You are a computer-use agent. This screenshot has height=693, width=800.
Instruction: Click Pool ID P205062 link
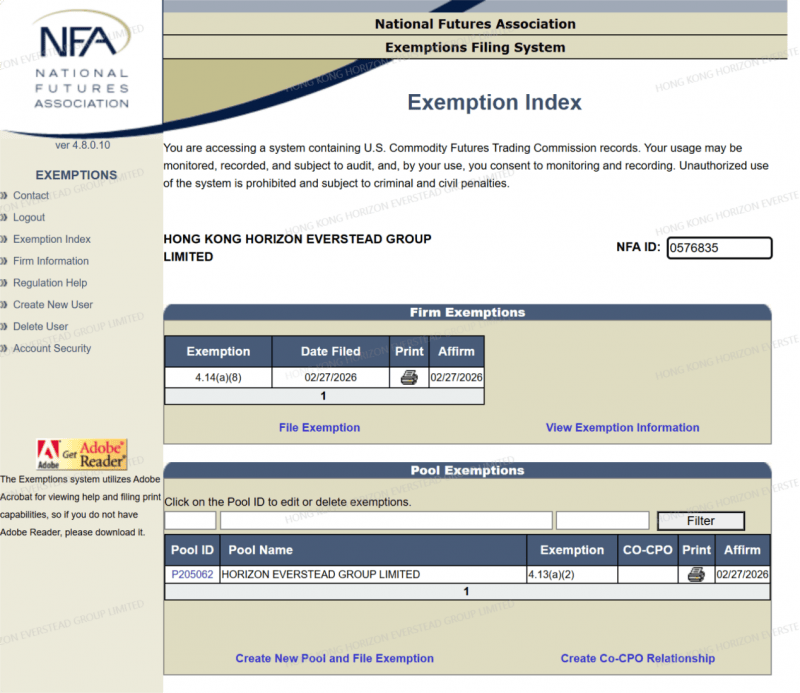[x=192, y=575]
